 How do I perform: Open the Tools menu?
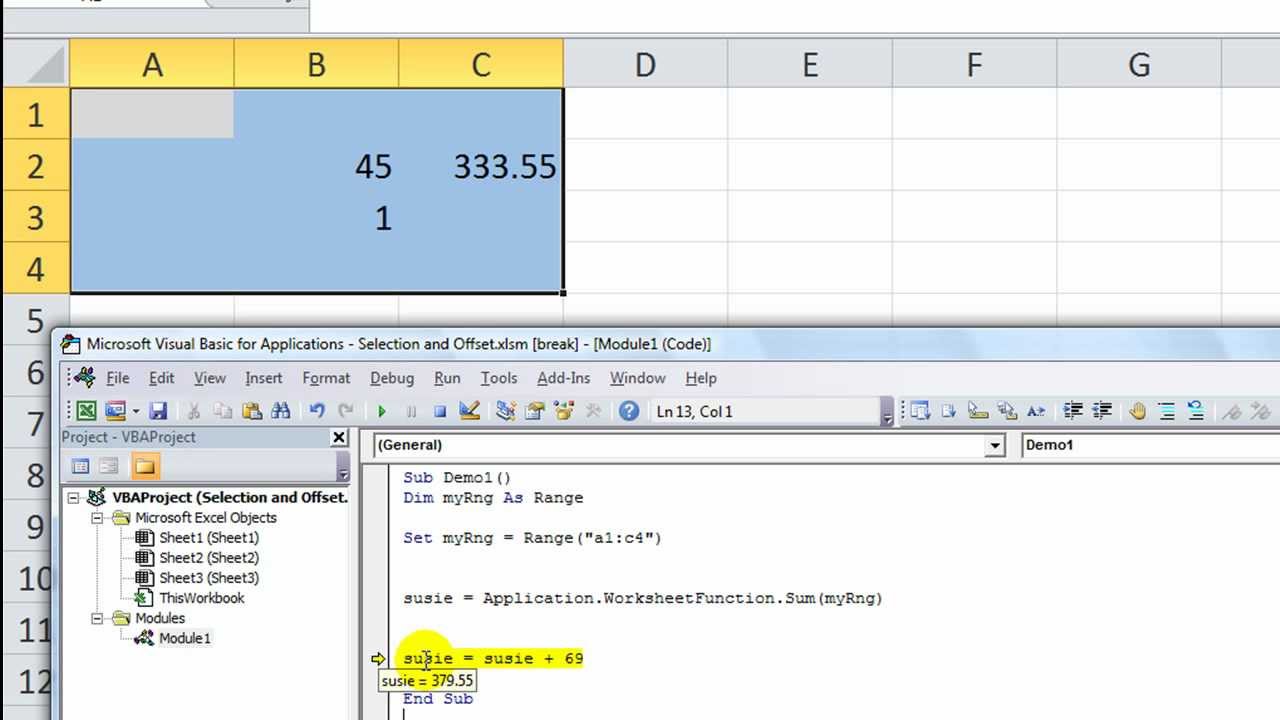click(499, 378)
